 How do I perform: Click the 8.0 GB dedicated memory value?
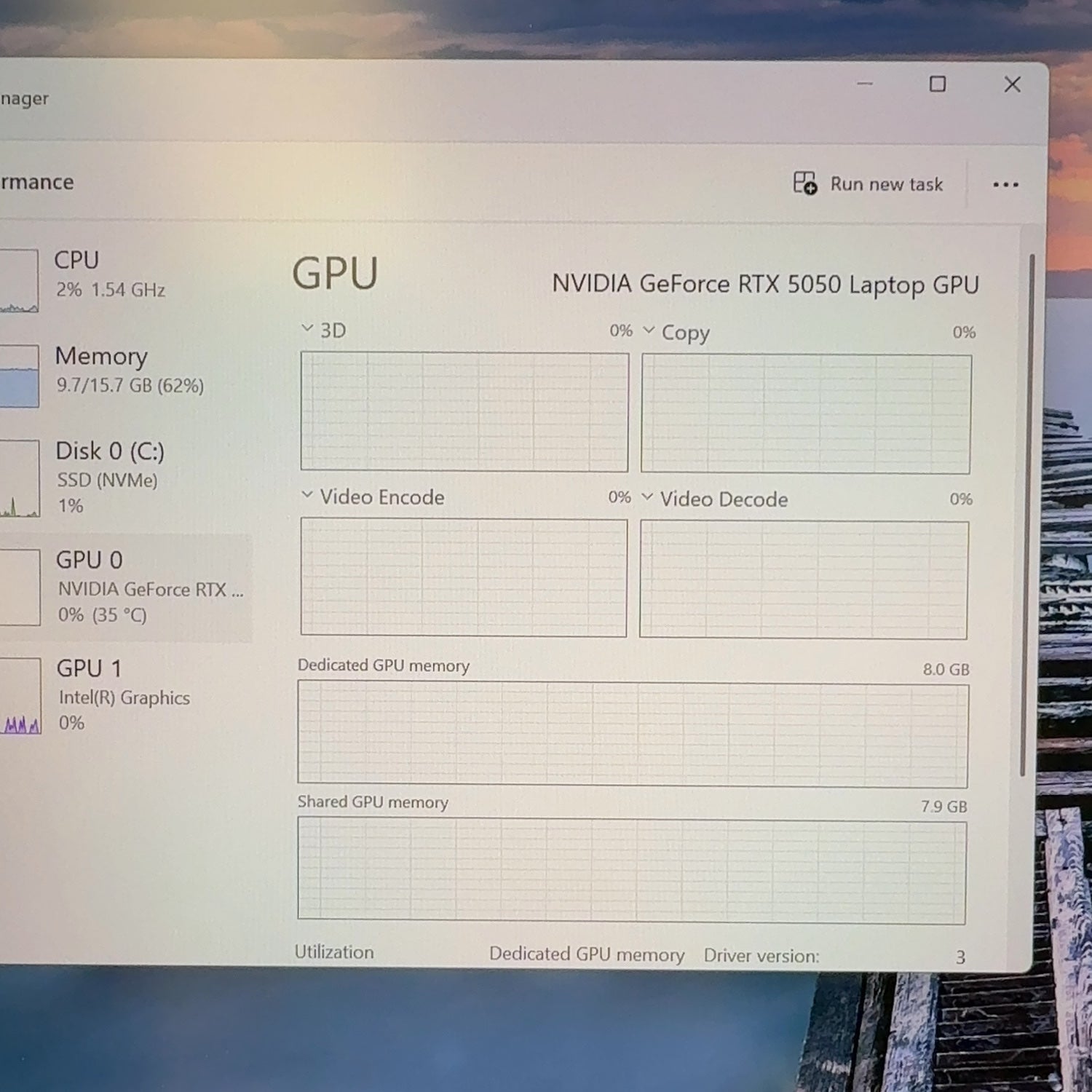click(x=946, y=669)
